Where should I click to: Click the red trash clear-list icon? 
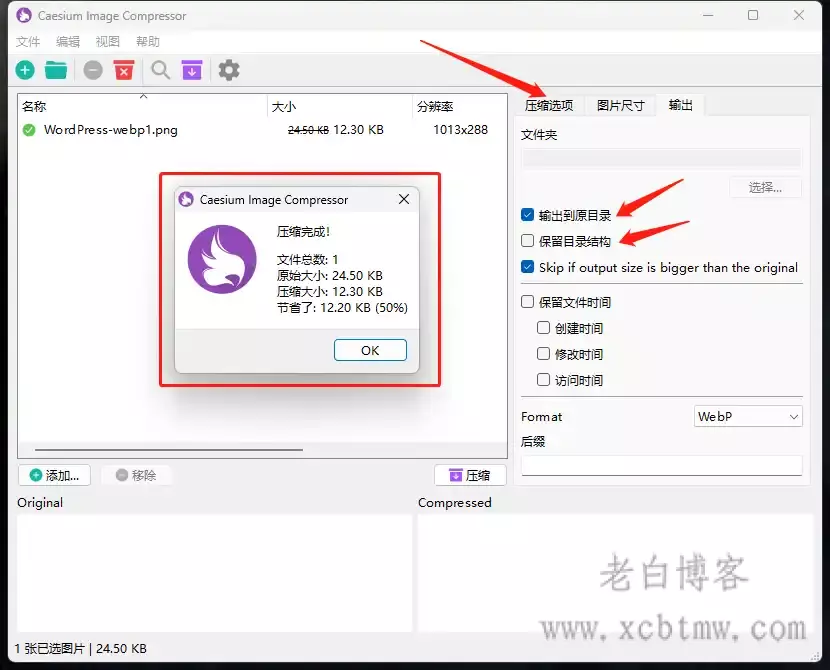pyautogui.click(x=124, y=70)
